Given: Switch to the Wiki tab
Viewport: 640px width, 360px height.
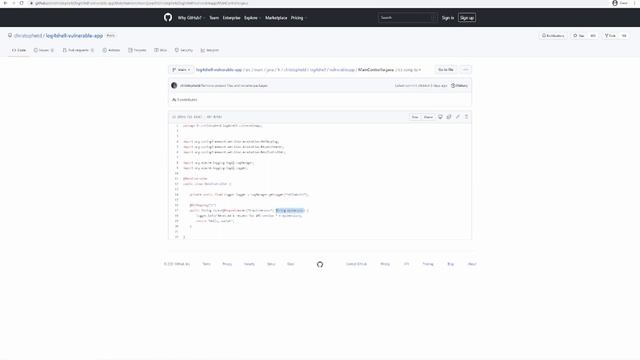Looking at the screenshot, I should [160, 50].
